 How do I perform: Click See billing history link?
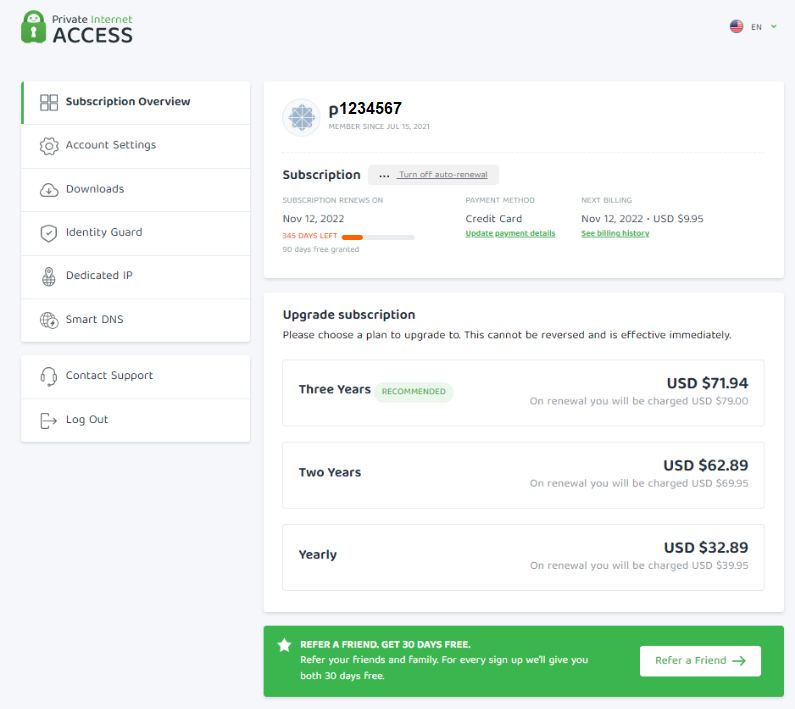[x=615, y=234]
